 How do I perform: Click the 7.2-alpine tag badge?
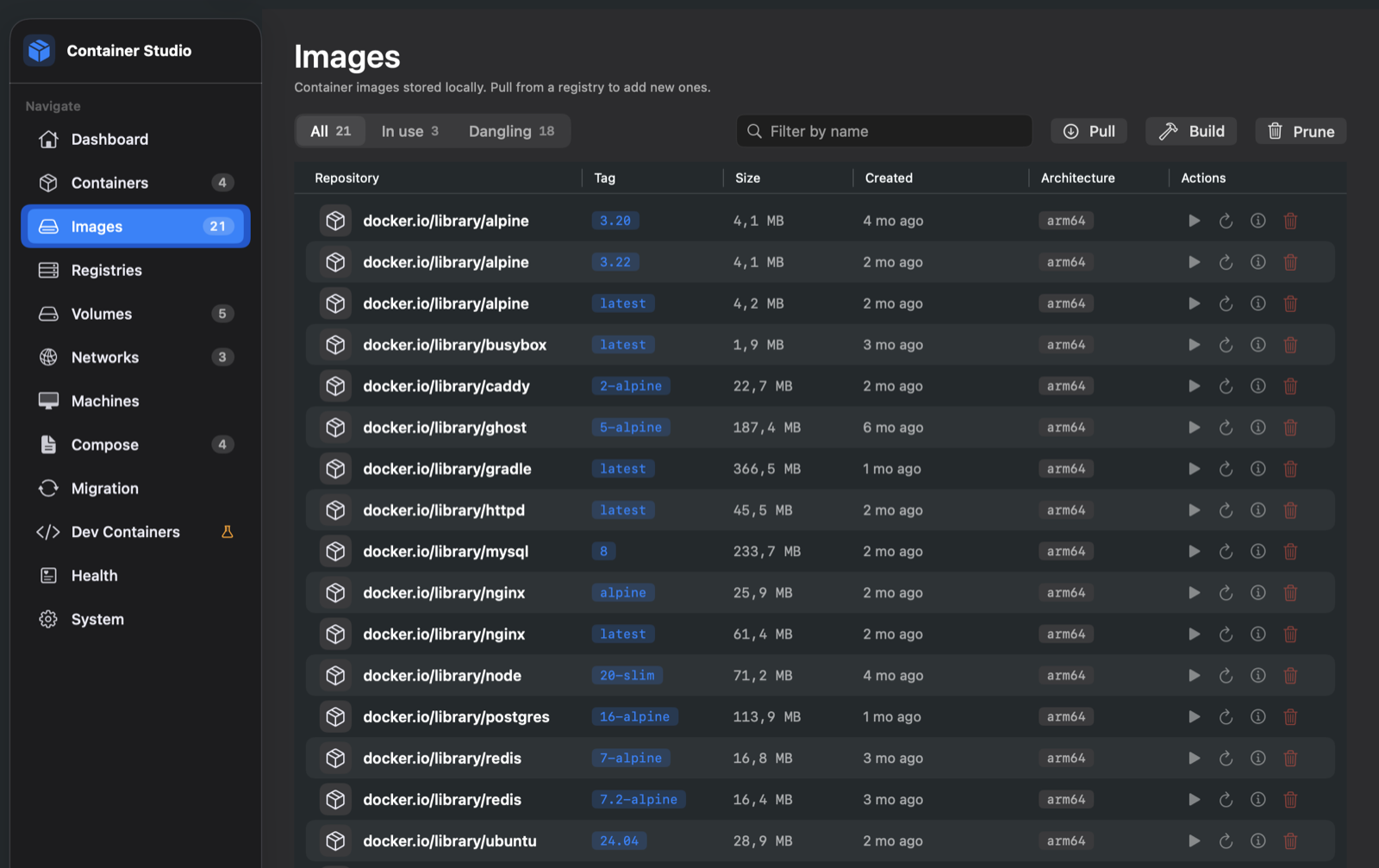tap(639, 800)
